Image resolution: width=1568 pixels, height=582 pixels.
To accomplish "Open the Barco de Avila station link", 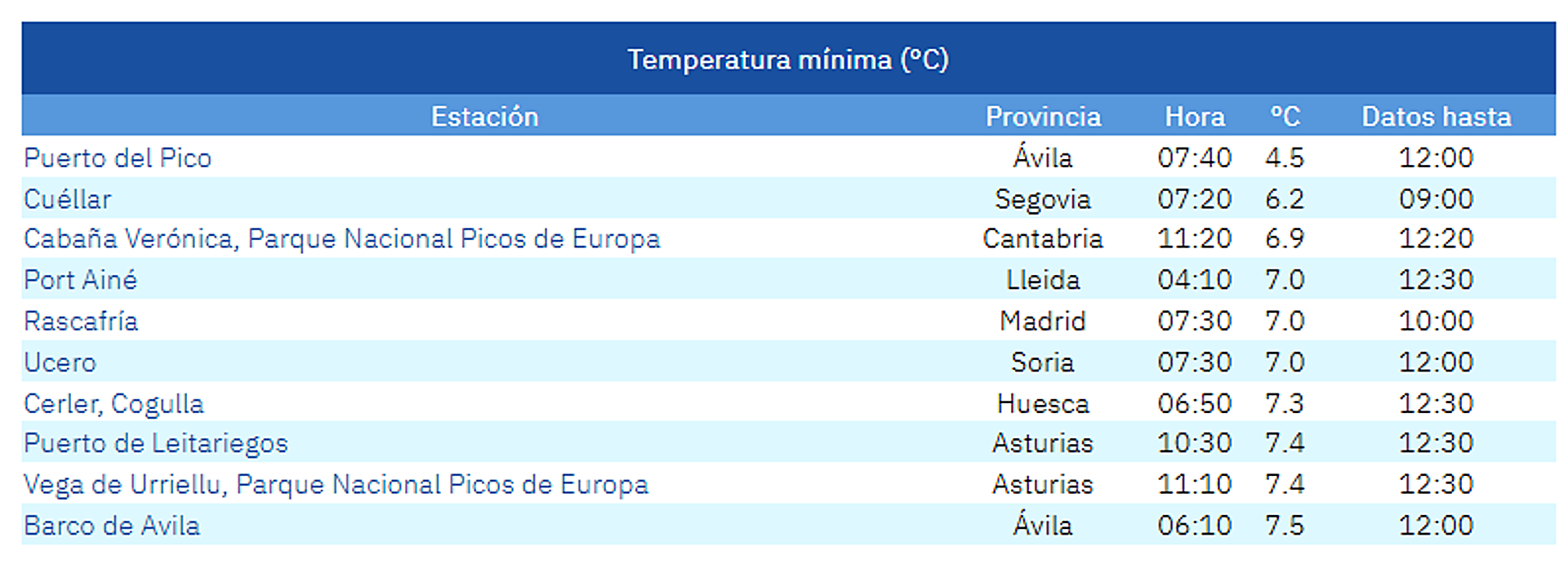I will [112, 526].
